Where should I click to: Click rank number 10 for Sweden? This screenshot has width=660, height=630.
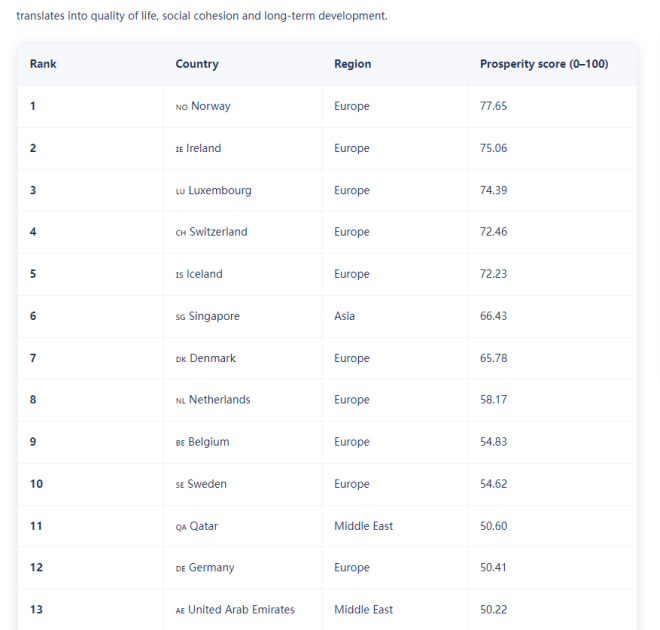37,484
